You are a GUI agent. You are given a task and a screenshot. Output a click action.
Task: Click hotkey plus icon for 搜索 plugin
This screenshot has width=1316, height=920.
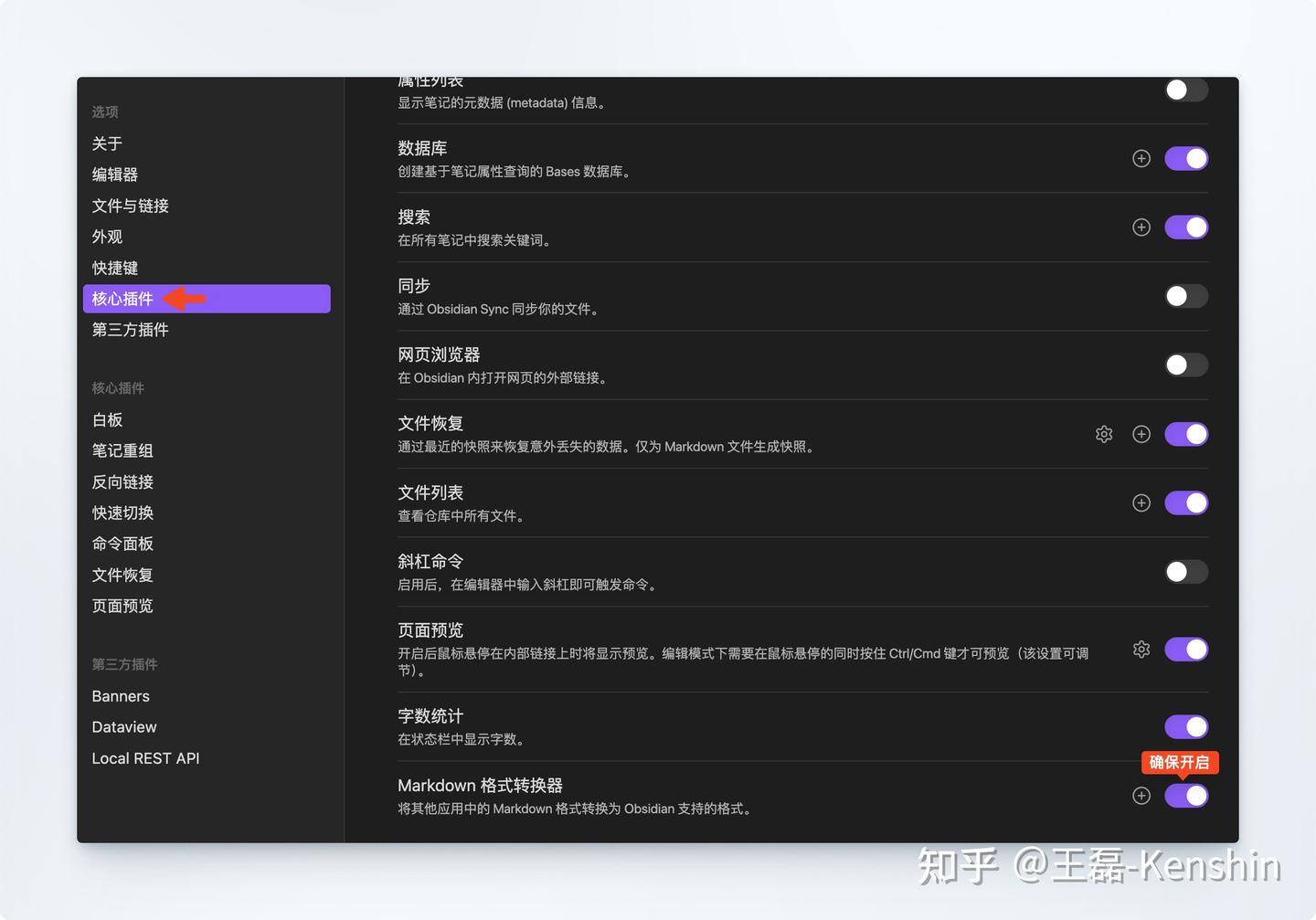[1141, 227]
